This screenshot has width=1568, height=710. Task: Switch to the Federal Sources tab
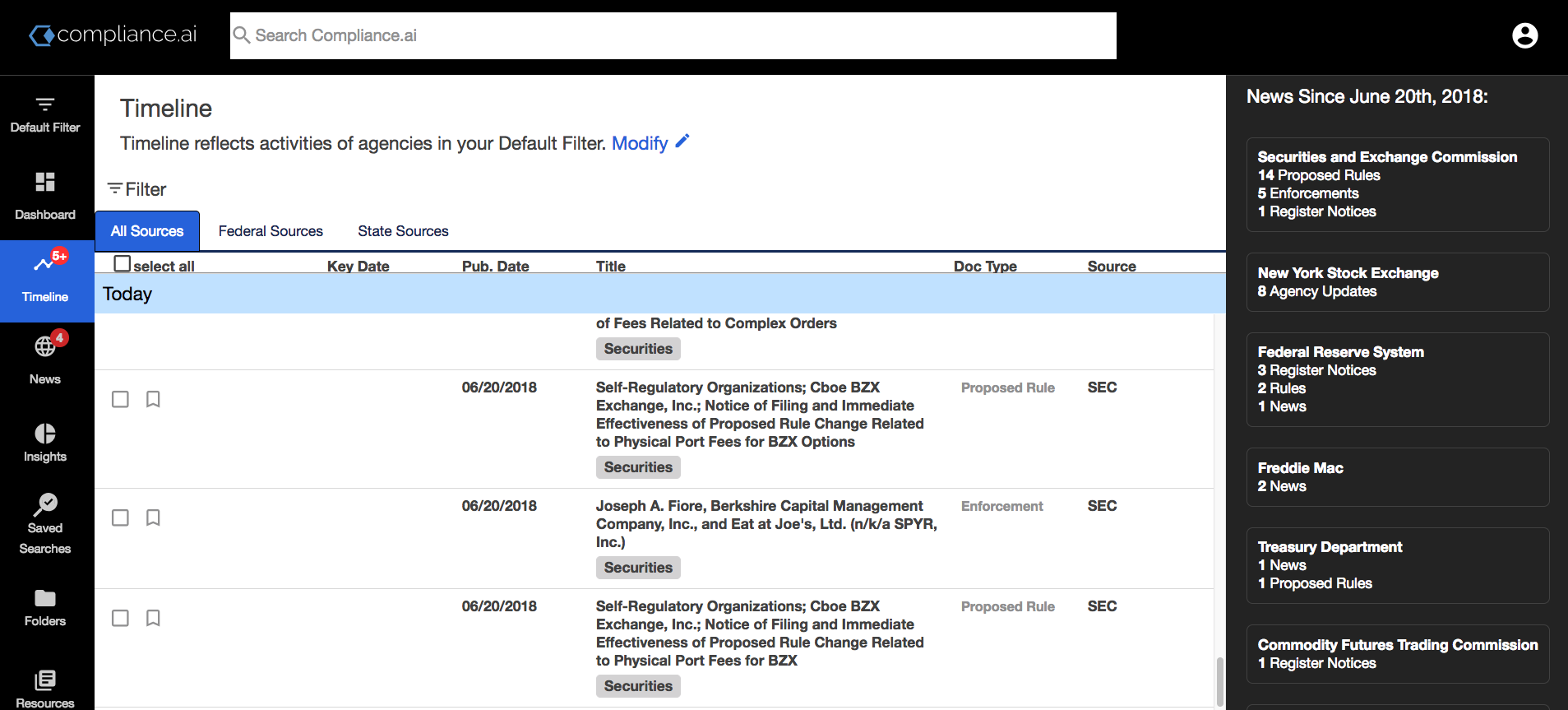coord(271,231)
